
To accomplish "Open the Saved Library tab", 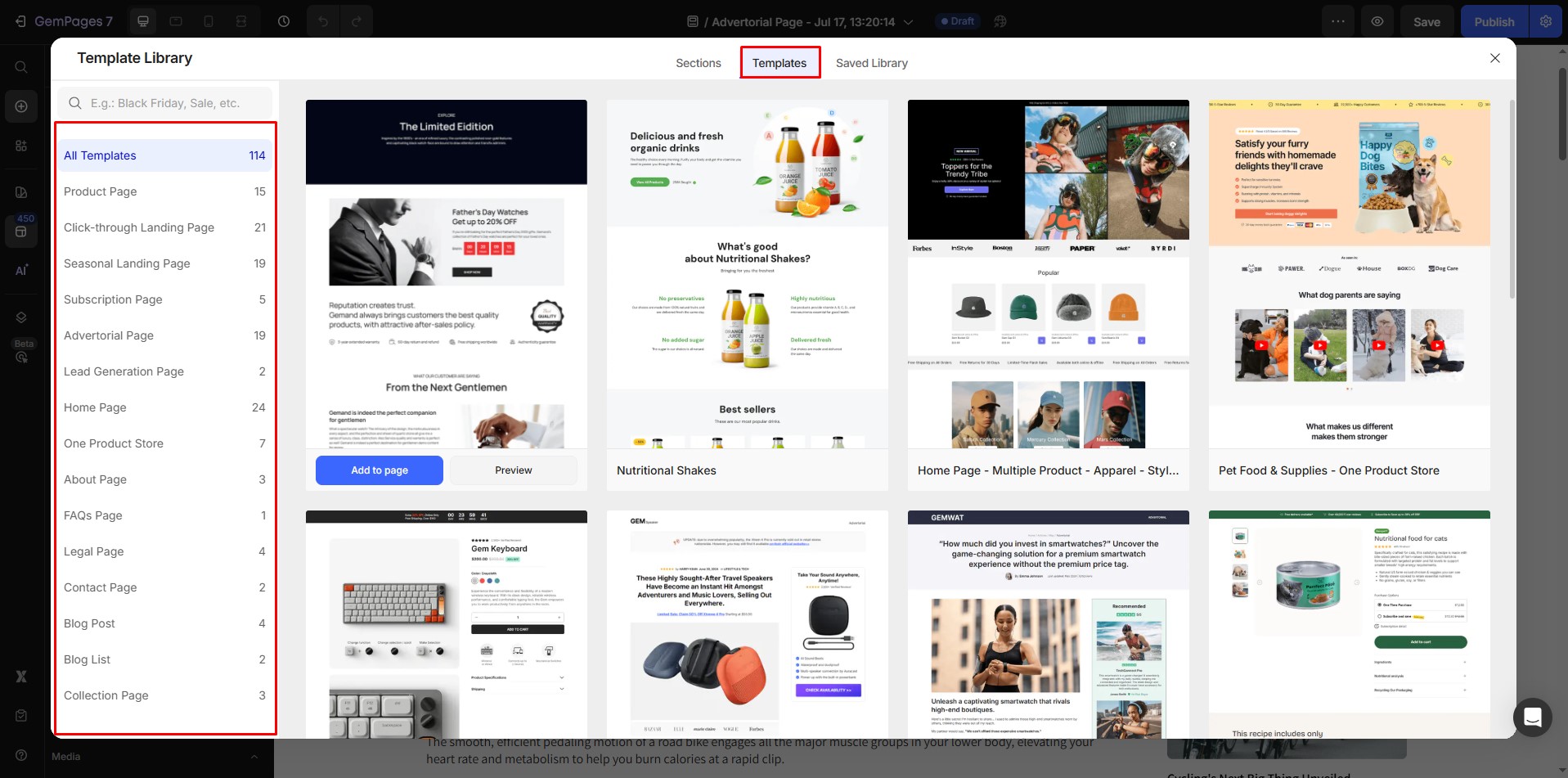I will (870, 63).
